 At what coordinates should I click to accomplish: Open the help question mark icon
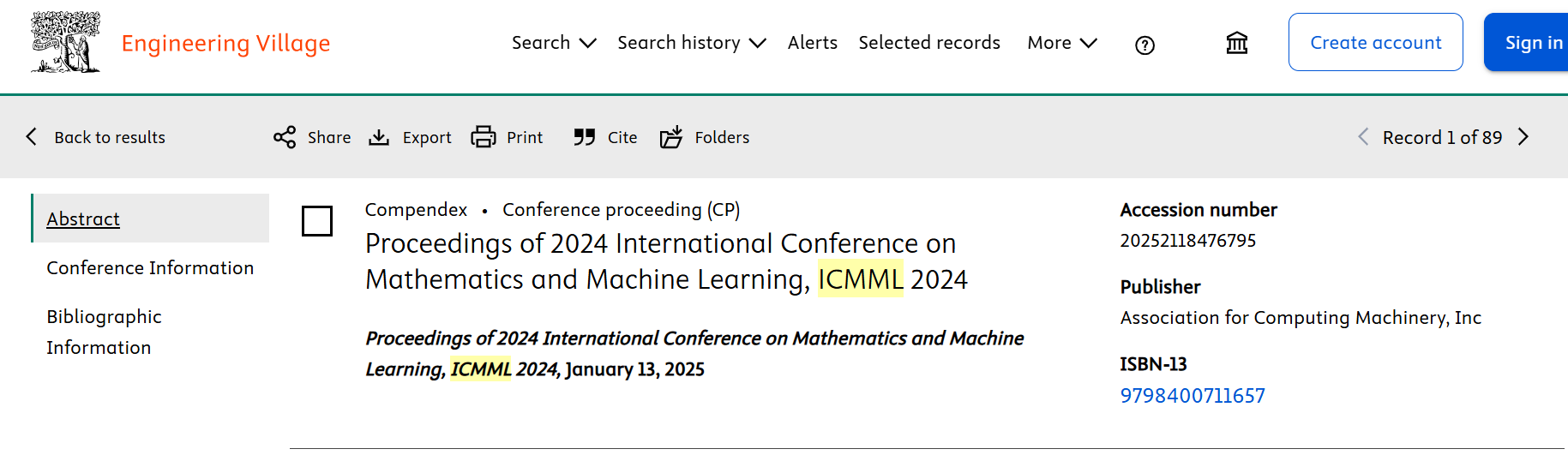click(x=1144, y=45)
